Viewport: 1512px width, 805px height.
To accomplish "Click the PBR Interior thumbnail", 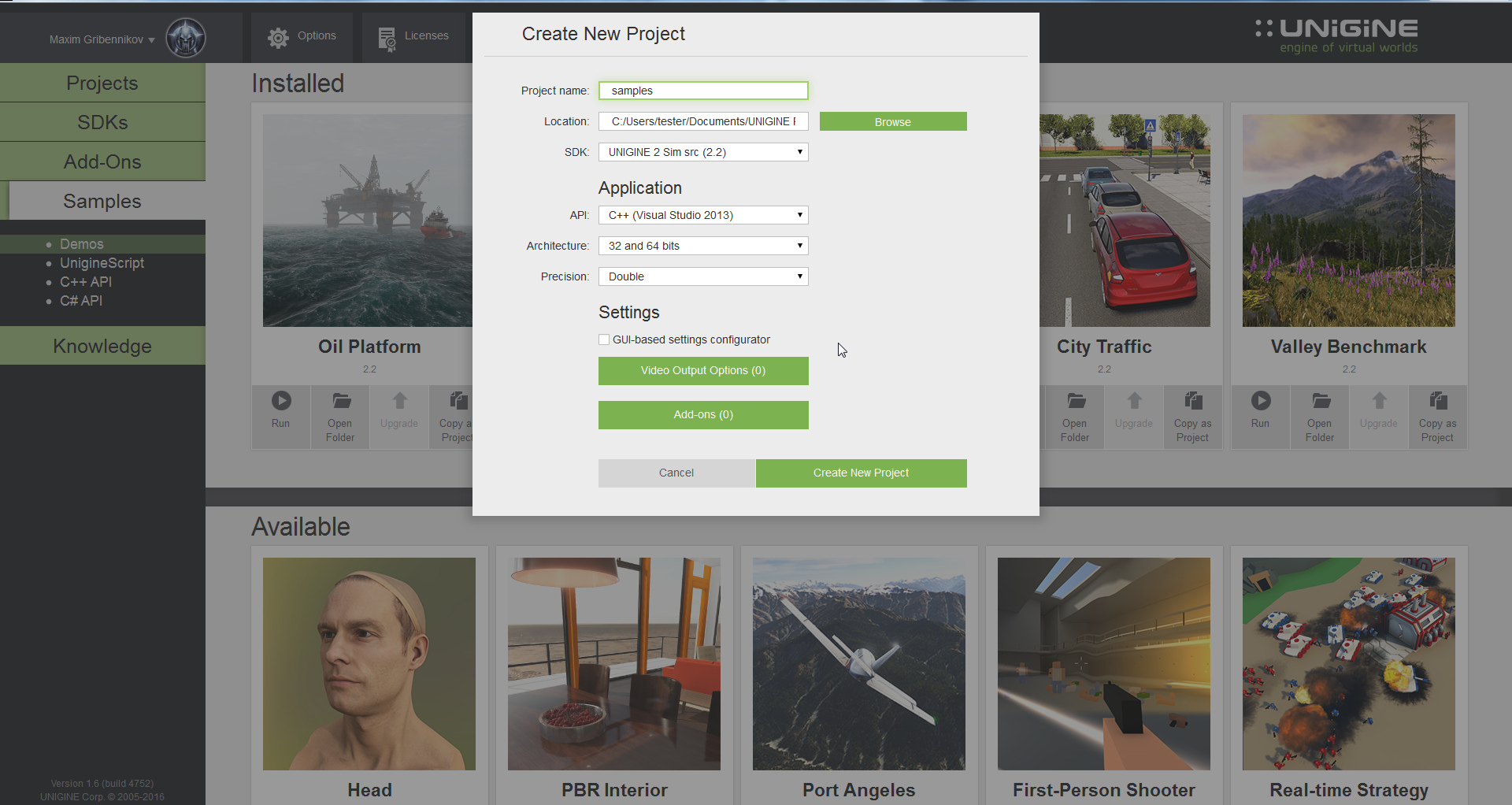I will pos(614,664).
